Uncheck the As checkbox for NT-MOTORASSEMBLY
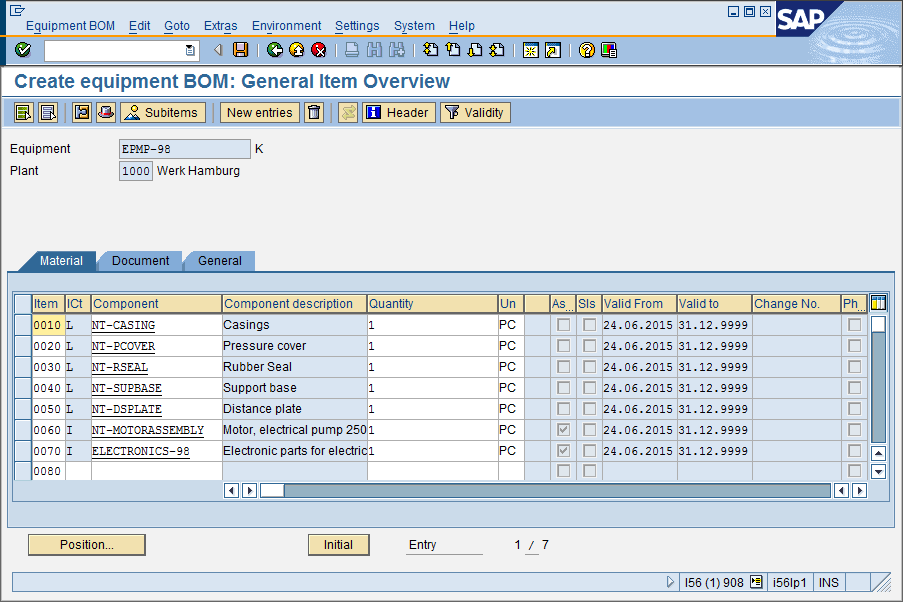This screenshot has height=602, width=903. pos(563,430)
